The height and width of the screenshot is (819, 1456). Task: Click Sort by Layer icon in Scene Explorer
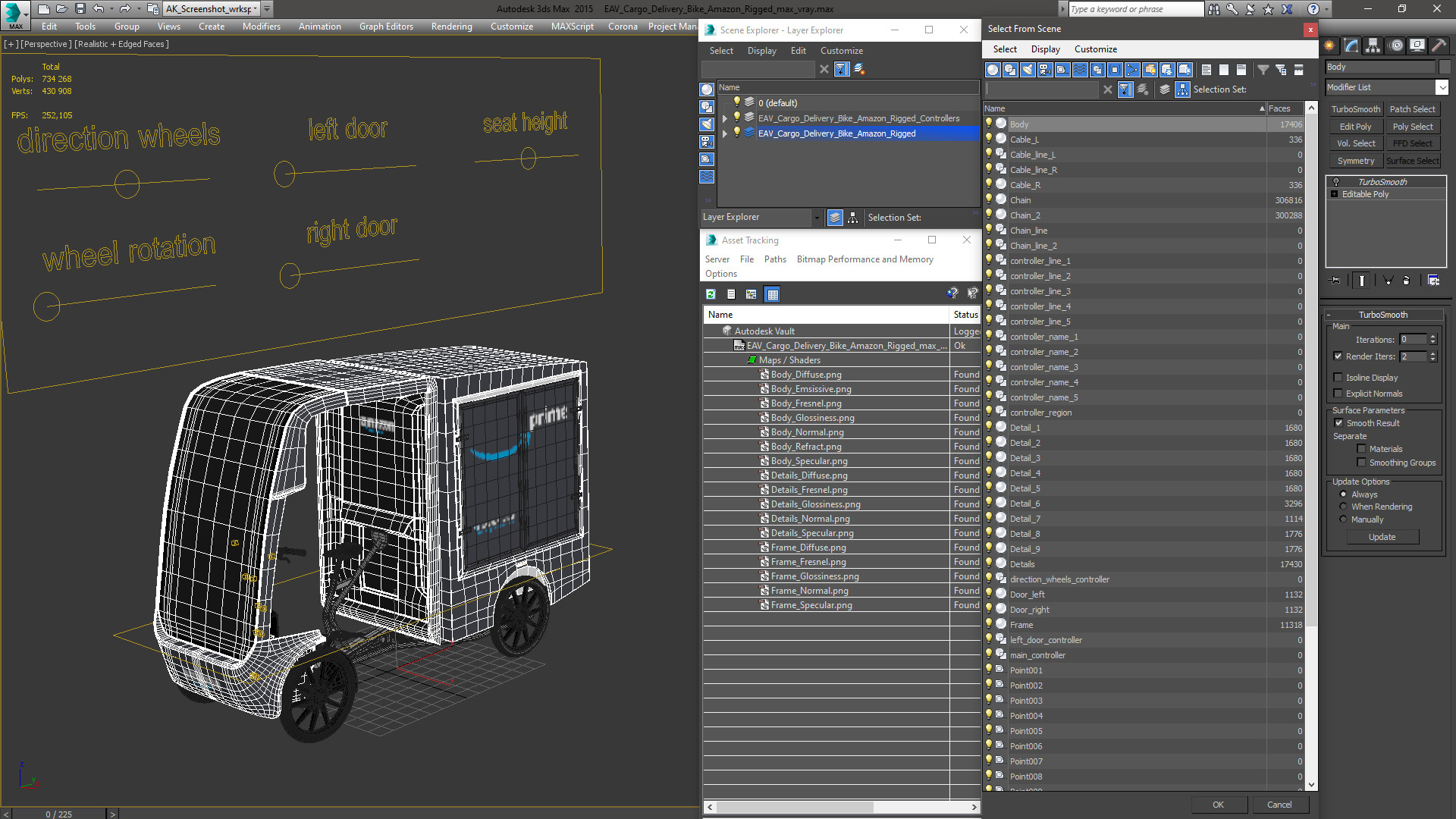(835, 218)
